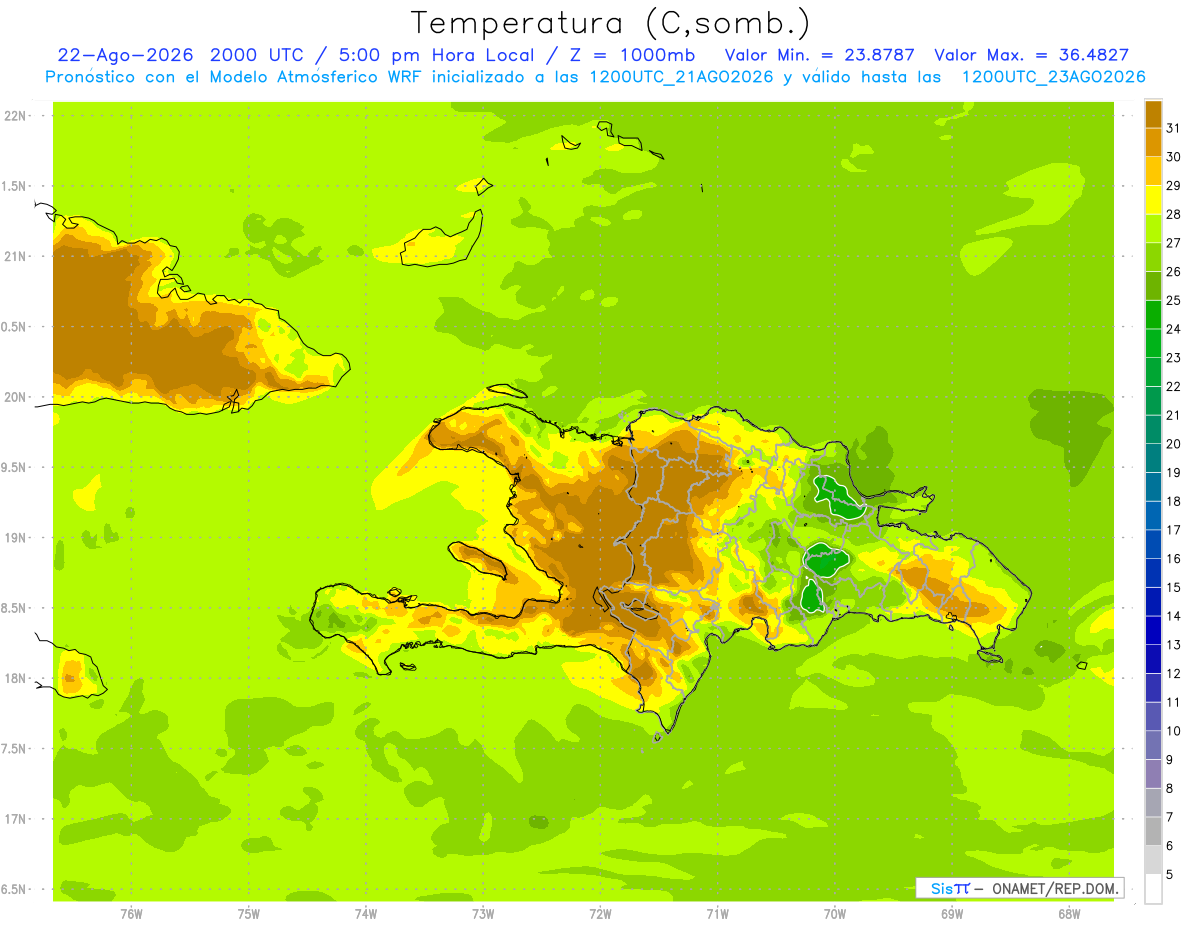Click the Valor Max. = 36.4827 text

pos(1031,55)
